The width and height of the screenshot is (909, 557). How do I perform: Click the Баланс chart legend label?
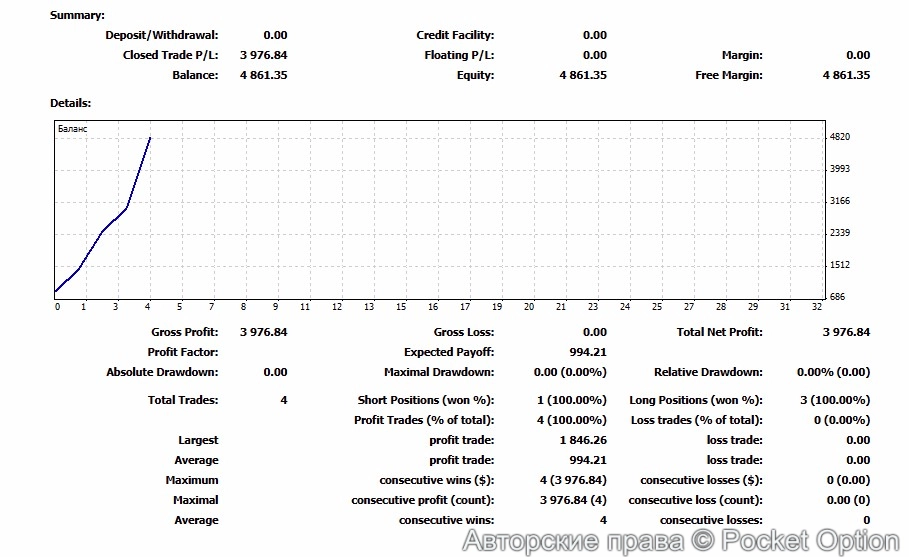click(73, 128)
